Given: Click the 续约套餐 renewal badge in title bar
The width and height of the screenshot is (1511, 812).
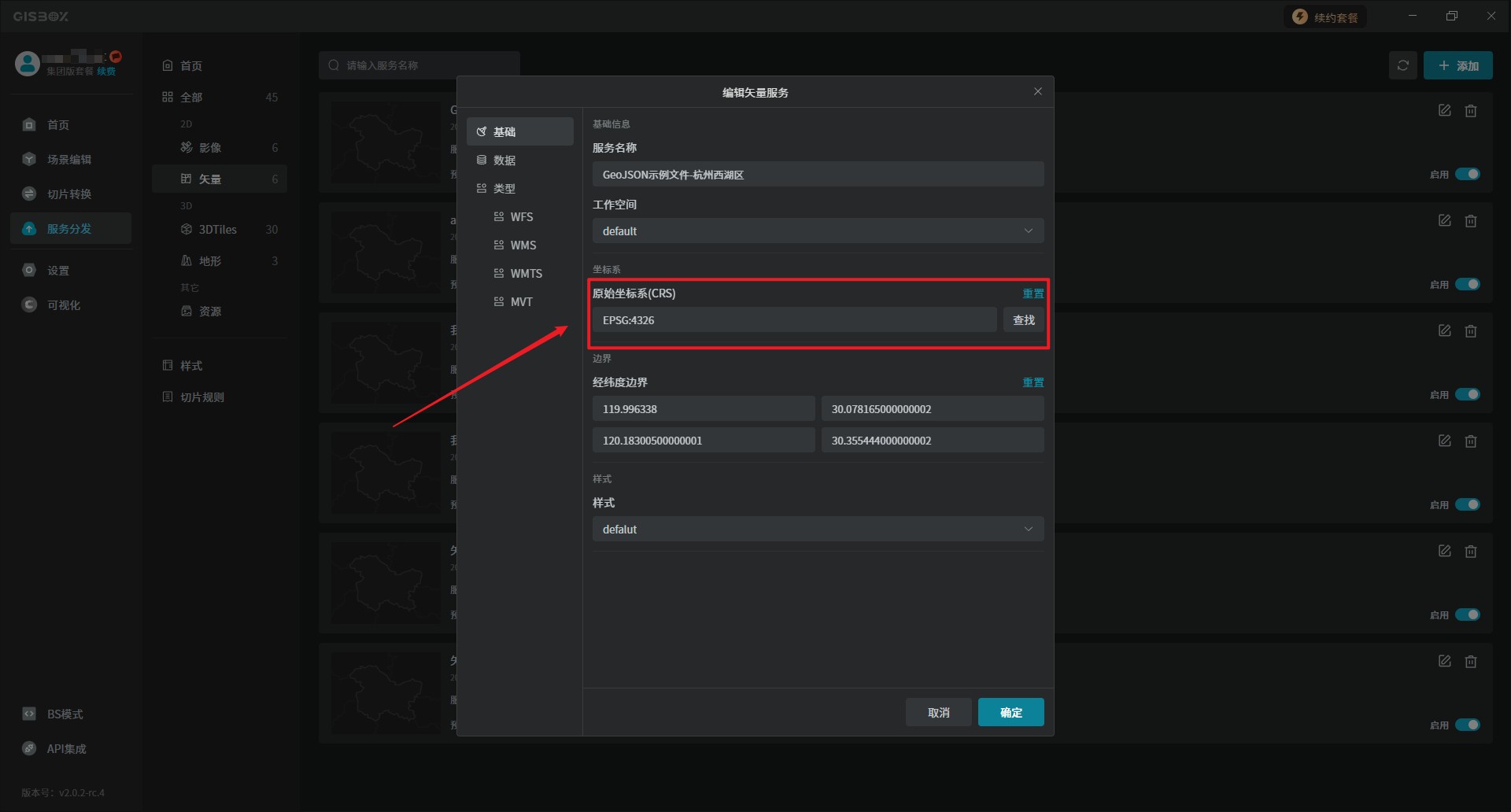Looking at the screenshot, I should pyautogui.click(x=1326, y=17).
